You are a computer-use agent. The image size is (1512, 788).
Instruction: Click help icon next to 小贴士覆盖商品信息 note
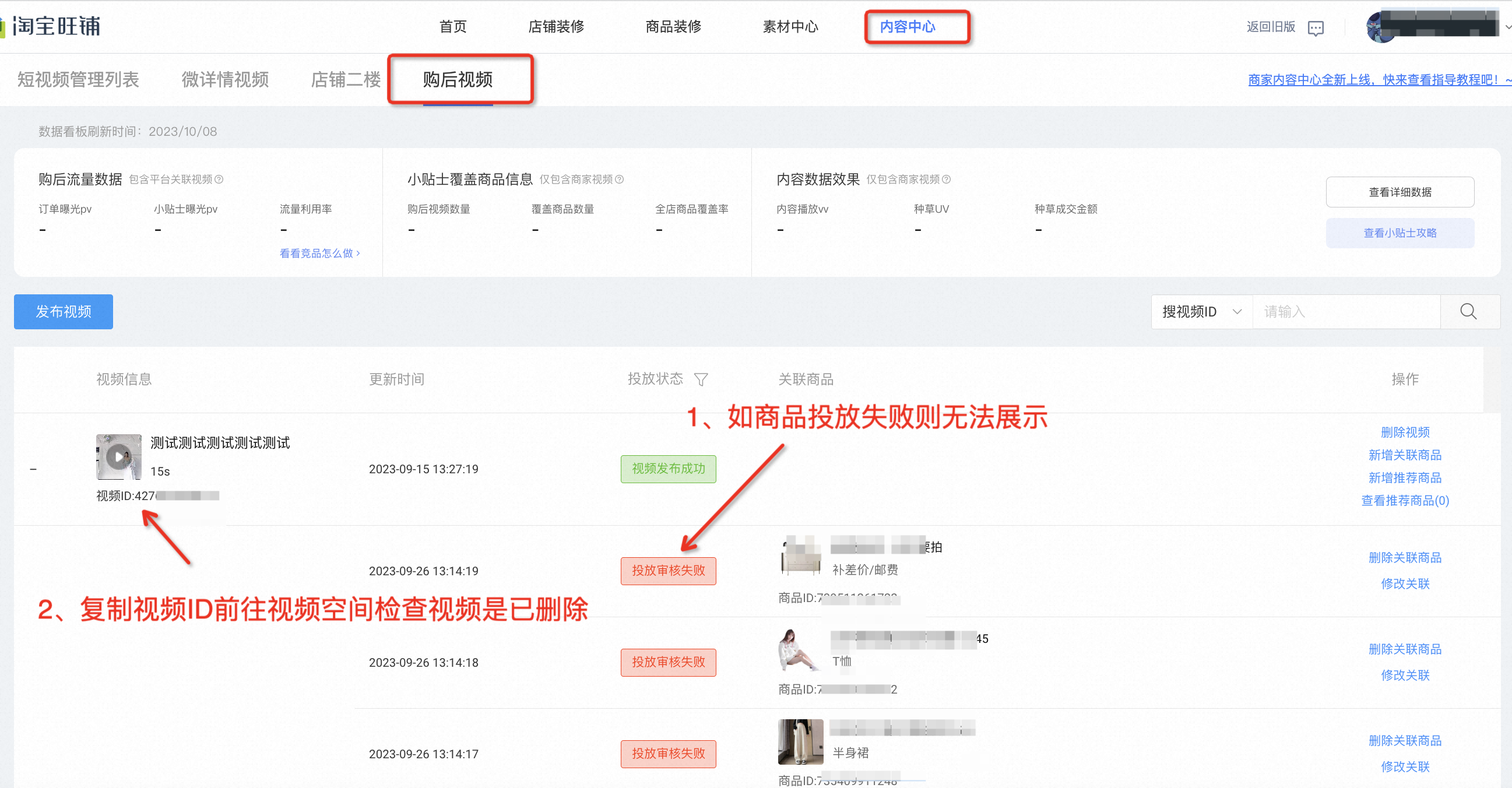point(619,180)
